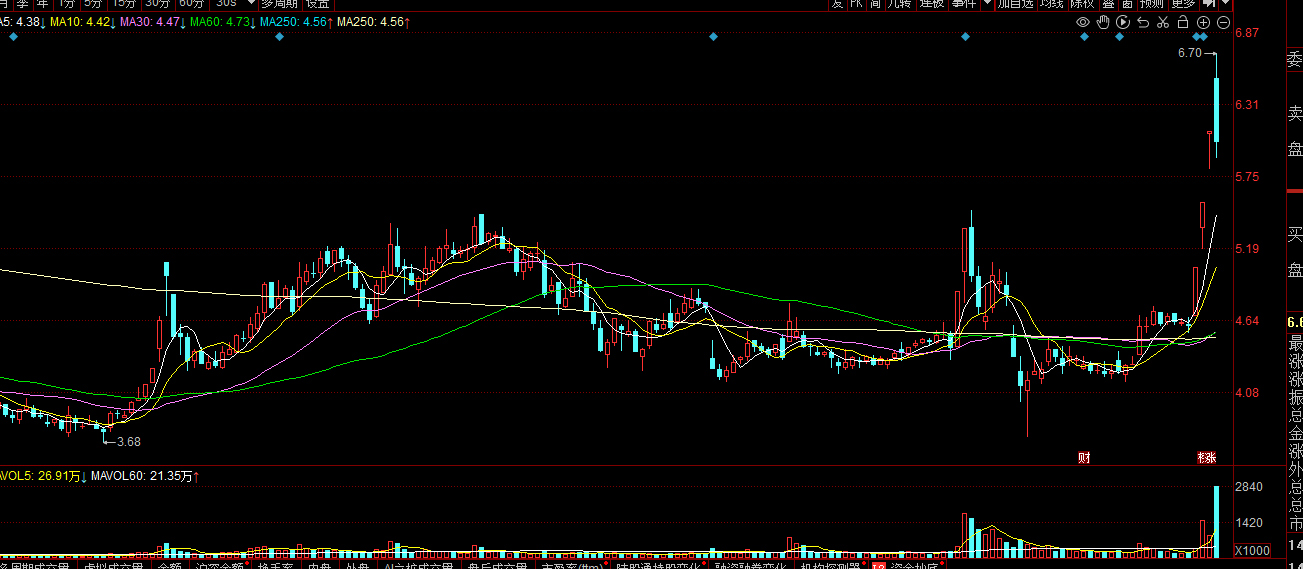Click the 6.87 price axis label
This screenshot has height=569, width=1303.
(1246, 33)
